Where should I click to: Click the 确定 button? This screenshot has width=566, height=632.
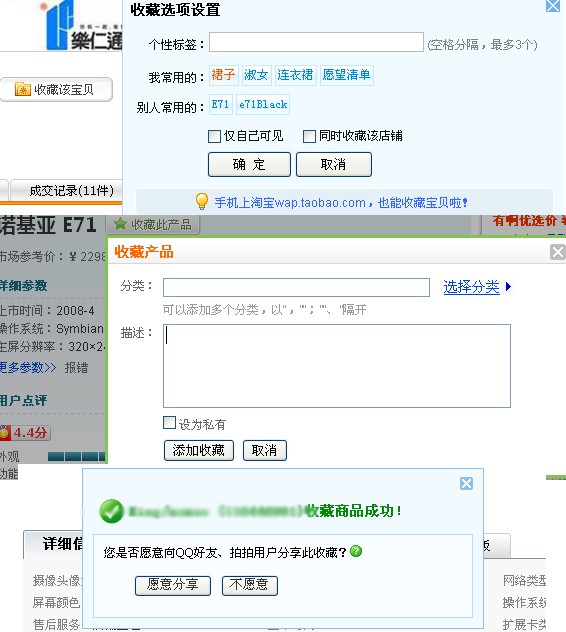click(x=249, y=164)
